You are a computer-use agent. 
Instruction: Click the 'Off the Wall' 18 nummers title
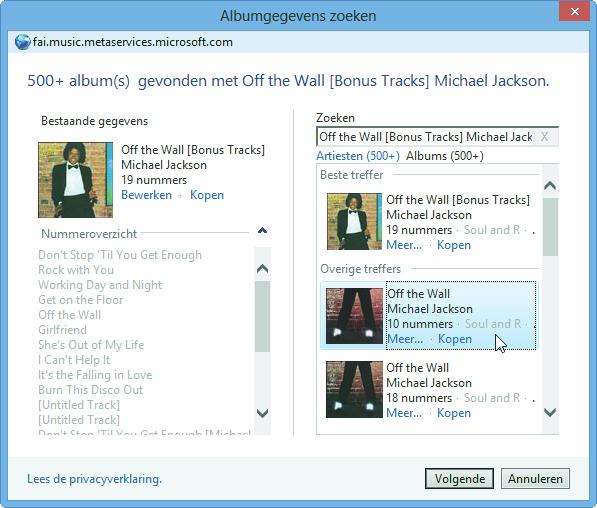click(x=418, y=367)
